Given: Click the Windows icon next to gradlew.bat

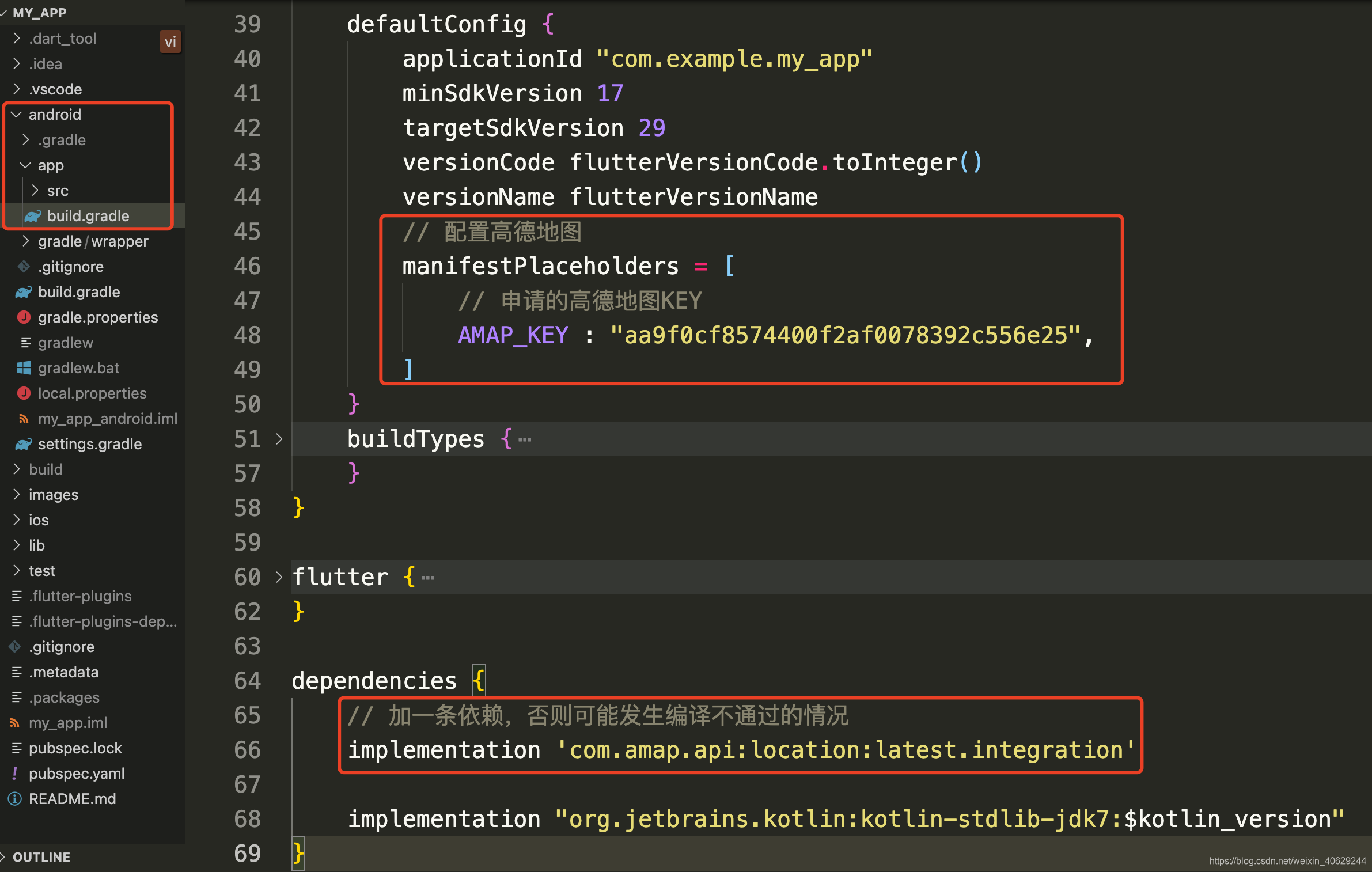Looking at the screenshot, I should click(x=24, y=368).
